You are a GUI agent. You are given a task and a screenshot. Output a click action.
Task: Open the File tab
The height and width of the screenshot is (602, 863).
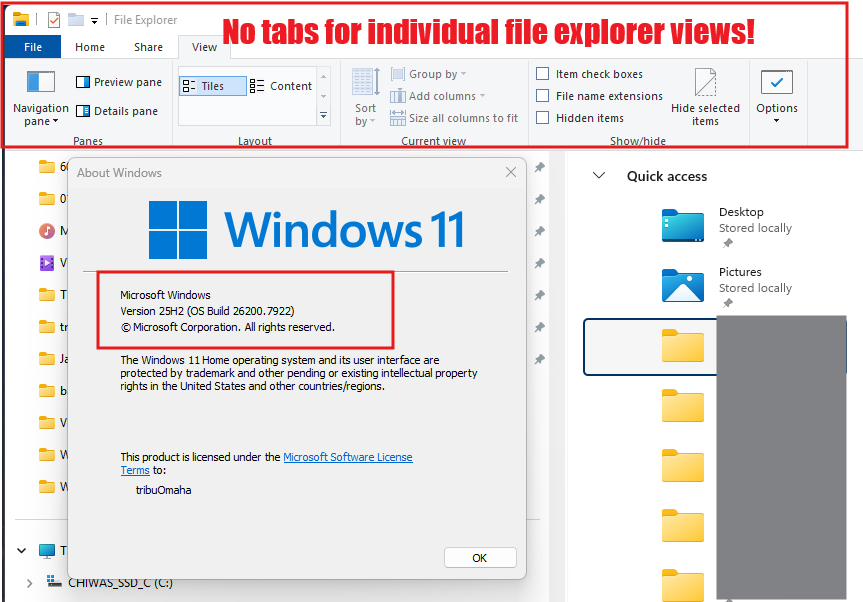pyautogui.click(x=33, y=47)
